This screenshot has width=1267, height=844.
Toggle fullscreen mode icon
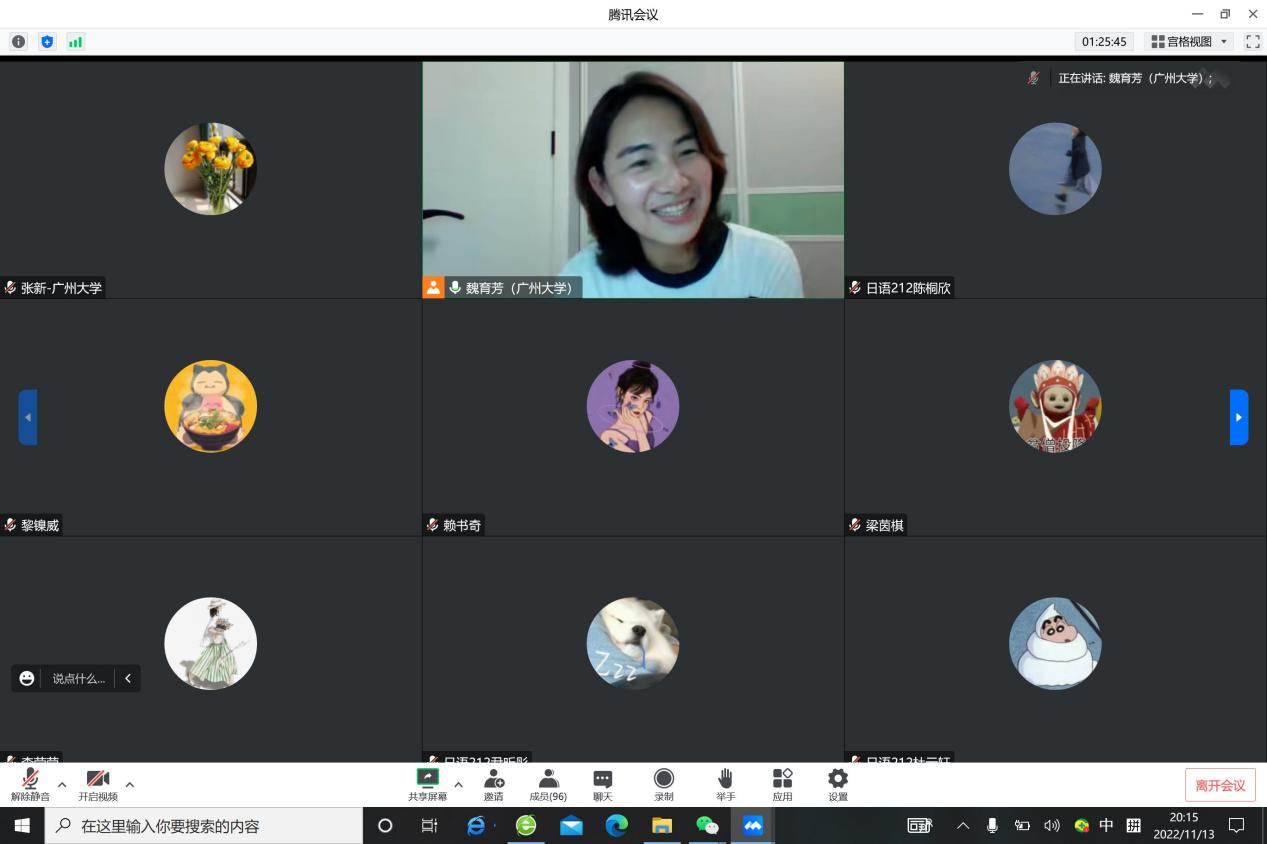click(1252, 42)
